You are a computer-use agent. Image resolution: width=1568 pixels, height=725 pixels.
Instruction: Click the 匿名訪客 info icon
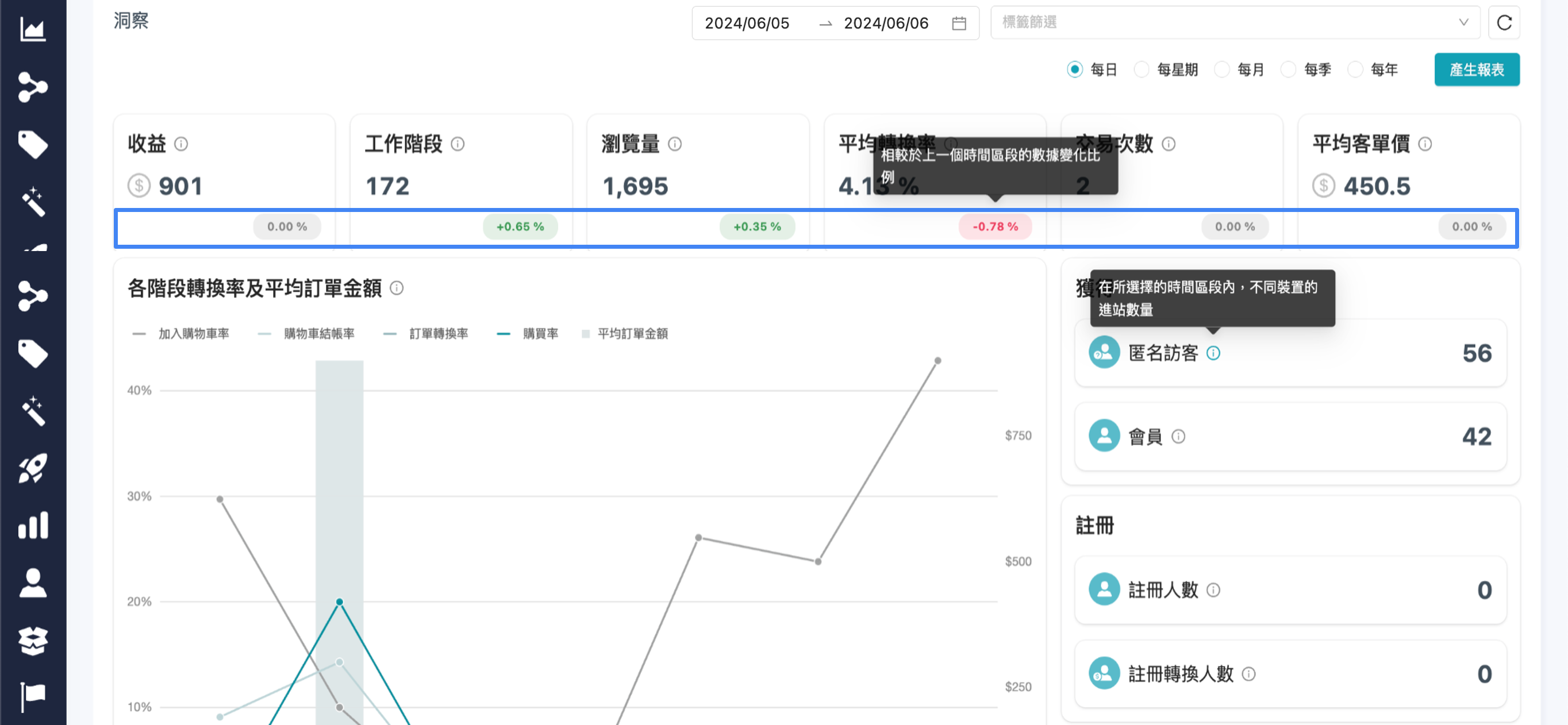[x=1215, y=353]
